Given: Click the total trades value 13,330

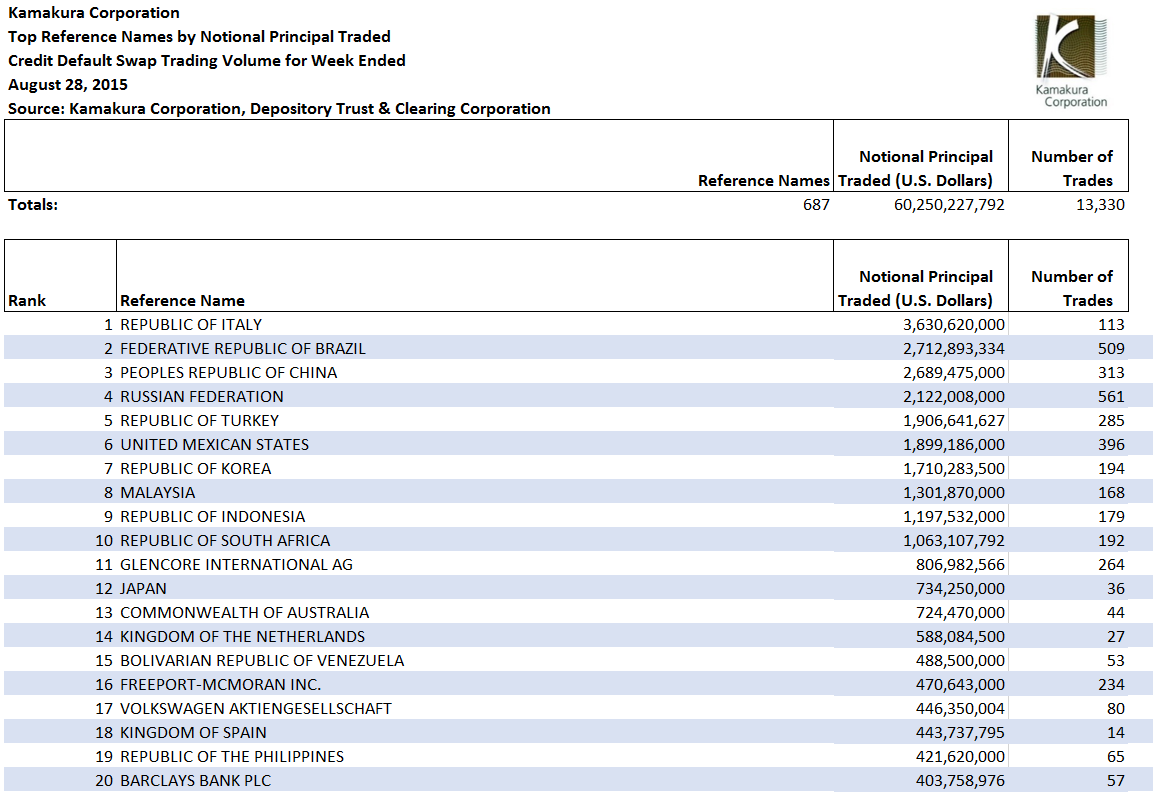Looking at the screenshot, I should 1100,204.
